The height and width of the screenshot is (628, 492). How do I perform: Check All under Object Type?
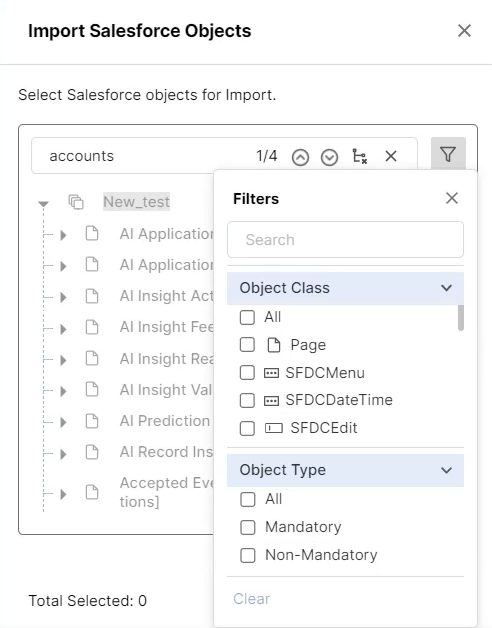click(x=248, y=499)
